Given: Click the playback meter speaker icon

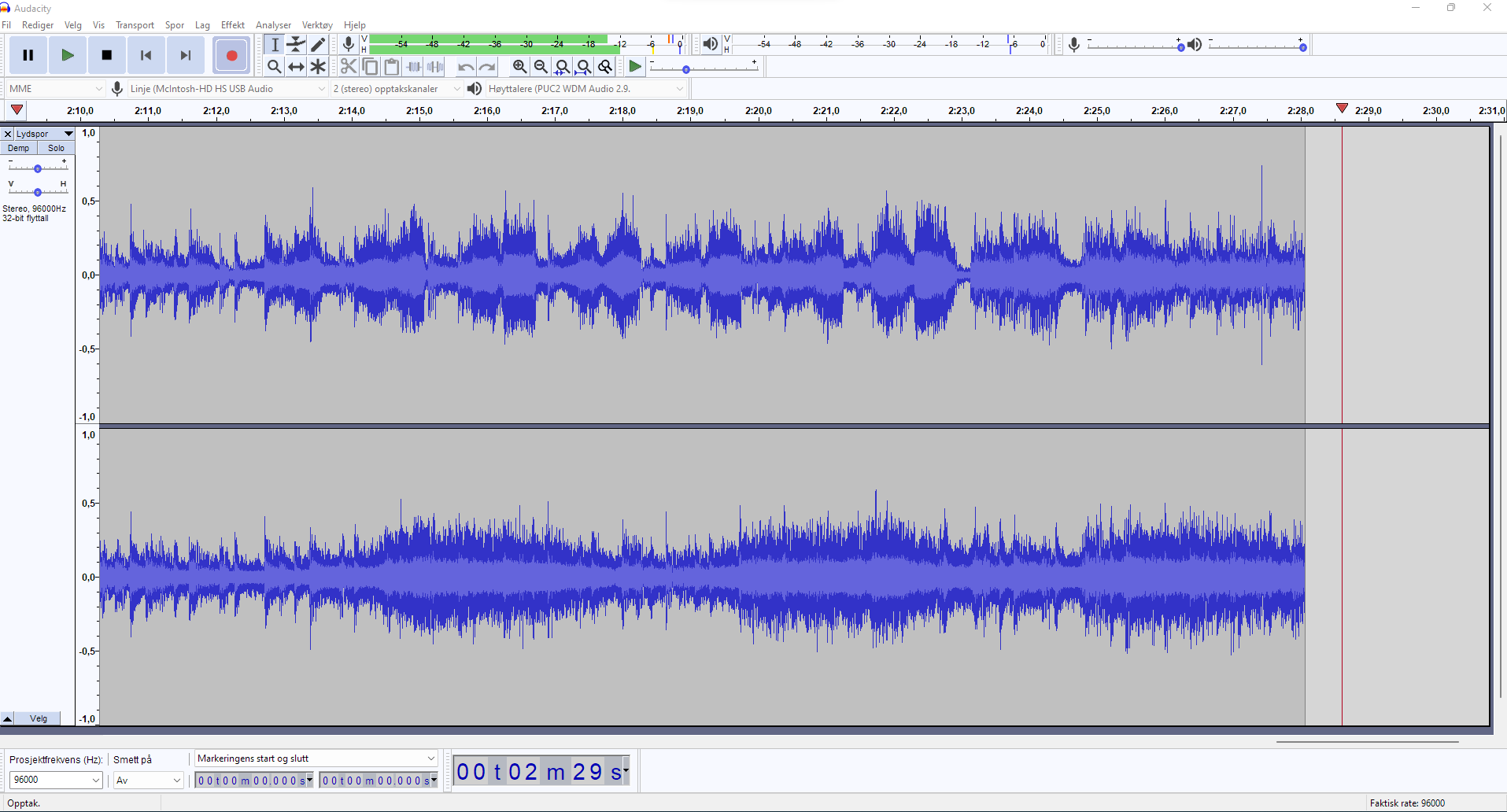Looking at the screenshot, I should pyautogui.click(x=710, y=45).
